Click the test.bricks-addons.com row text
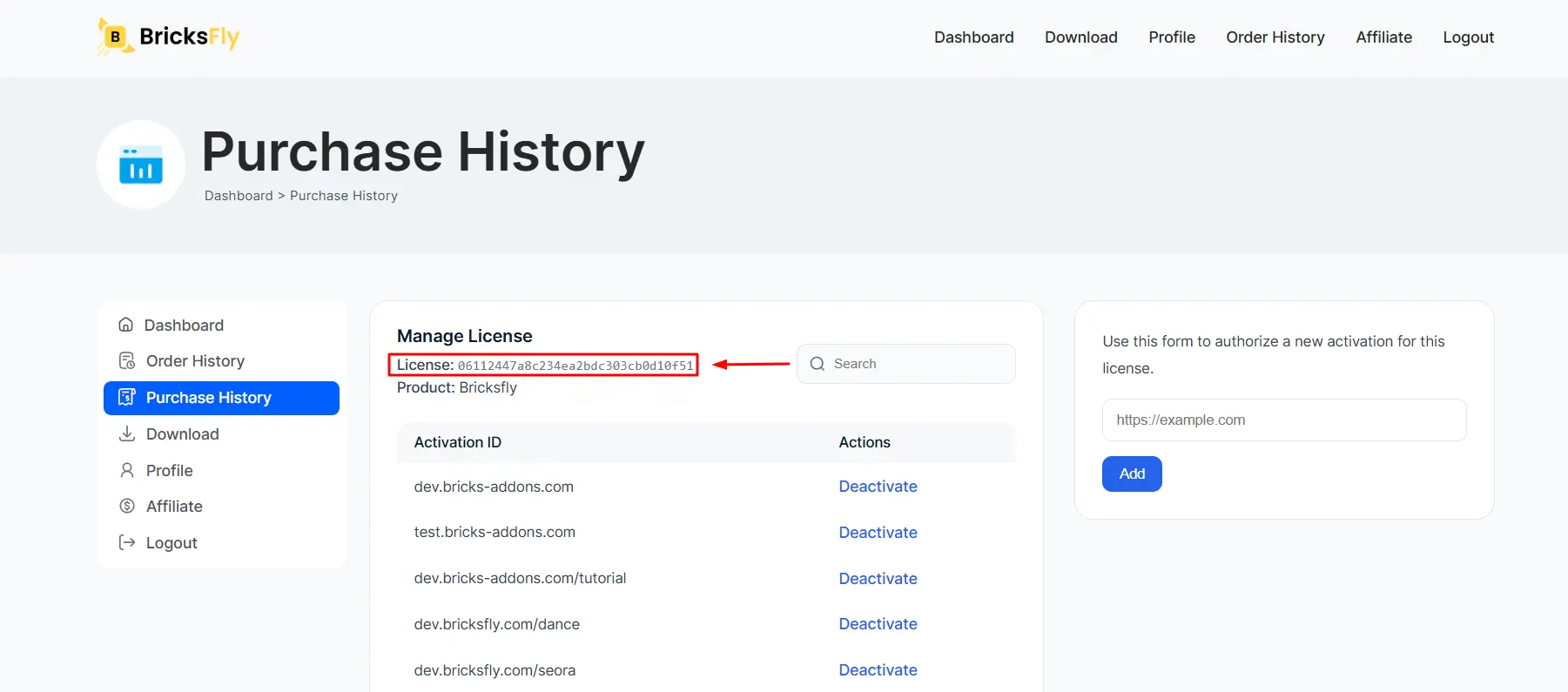 pyautogui.click(x=495, y=532)
